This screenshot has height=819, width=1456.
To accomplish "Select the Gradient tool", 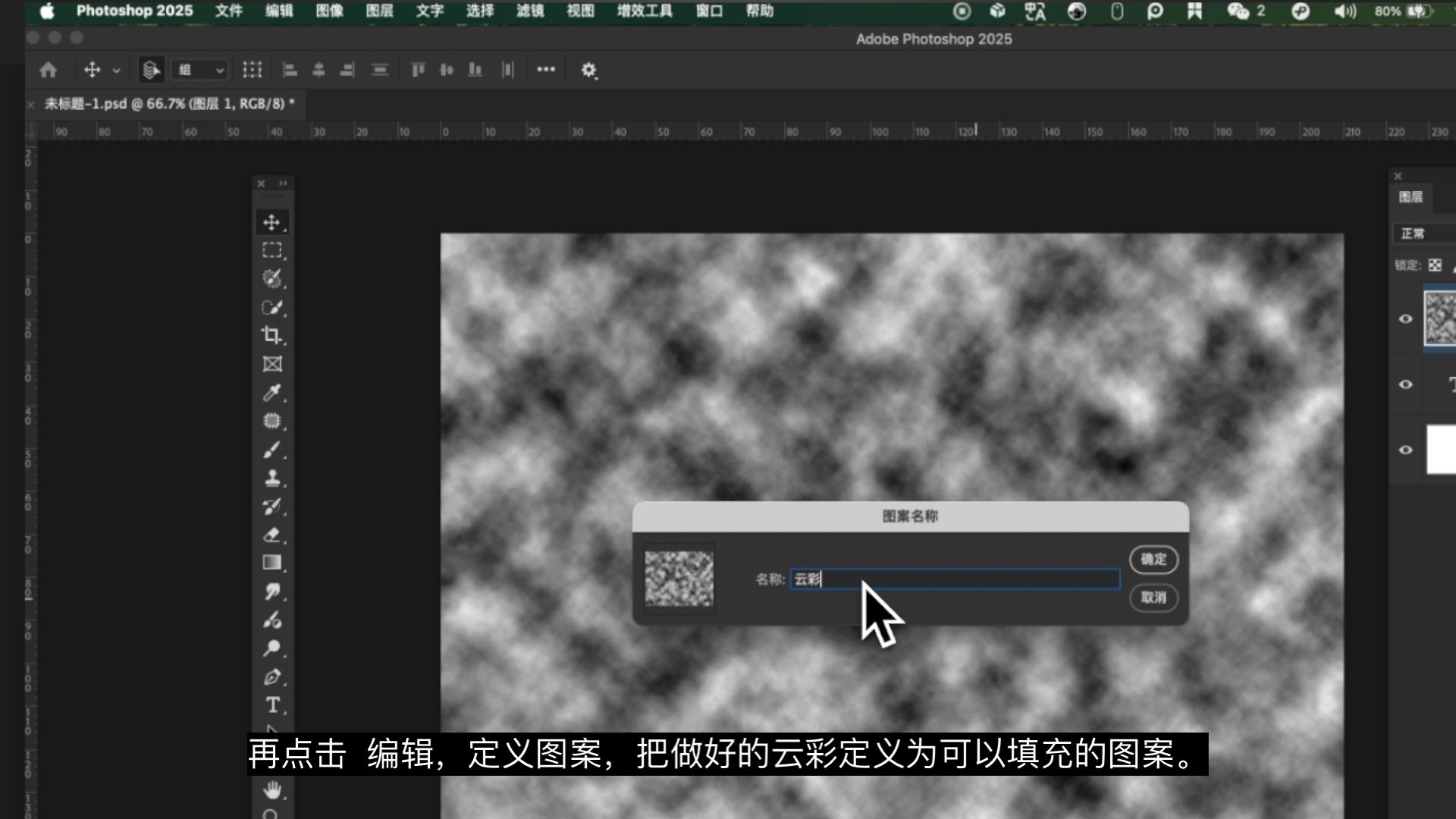I will coord(272,563).
